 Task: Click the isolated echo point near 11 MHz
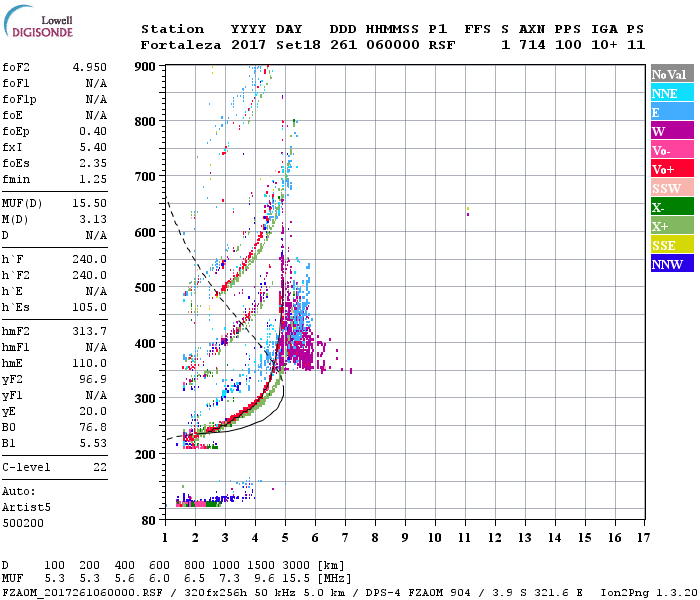(468, 211)
